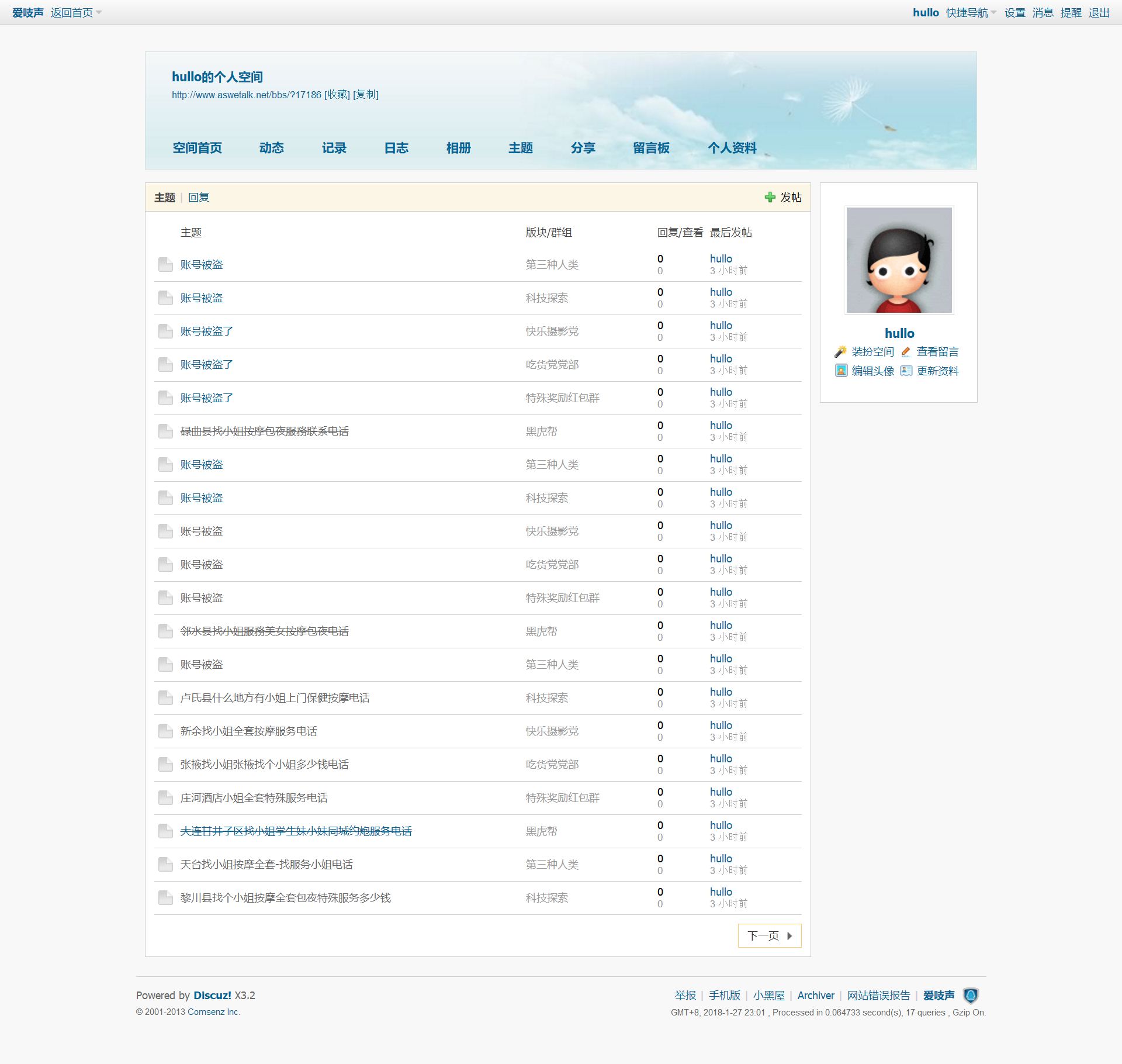Open the 天台找小姐按摩全套 thread

[x=266, y=865]
